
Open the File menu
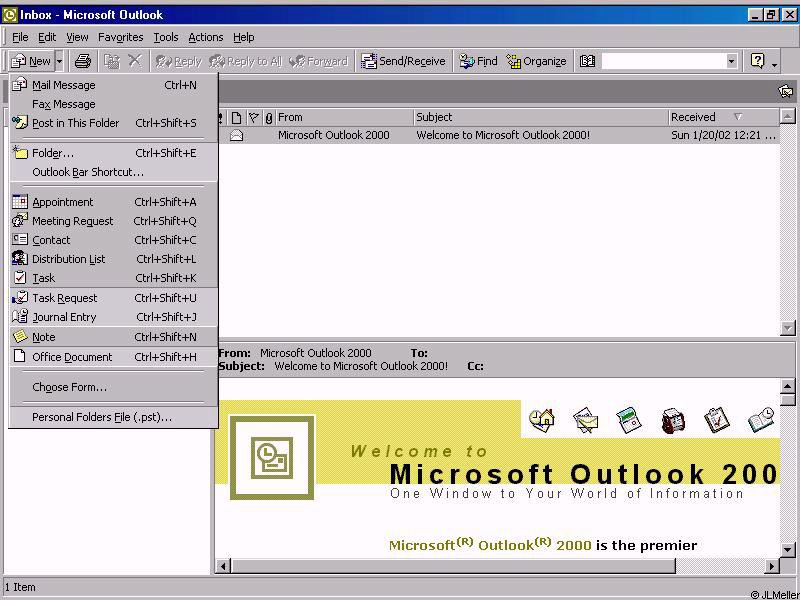(20, 37)
